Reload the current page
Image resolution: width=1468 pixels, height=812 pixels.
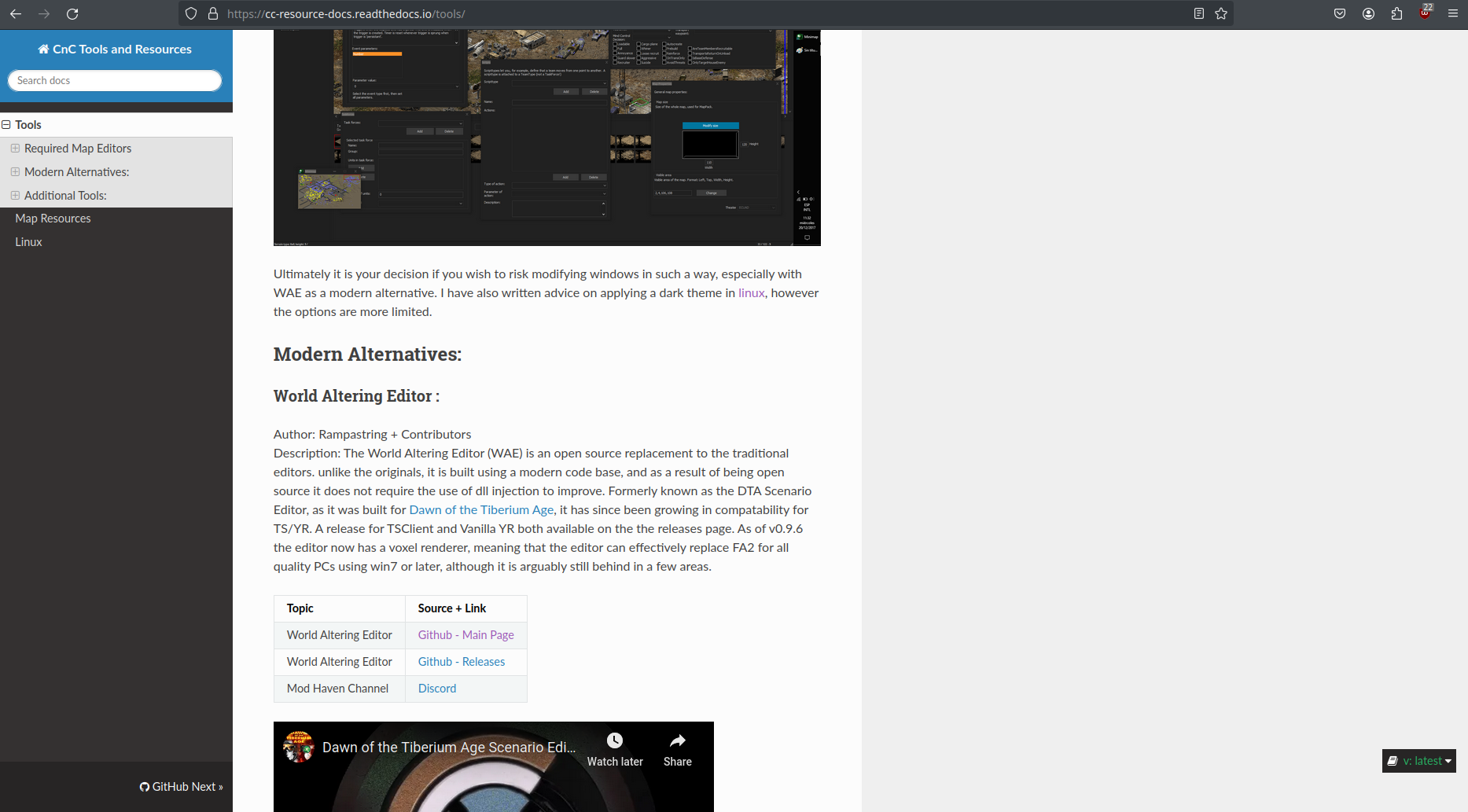pos(73,13)
